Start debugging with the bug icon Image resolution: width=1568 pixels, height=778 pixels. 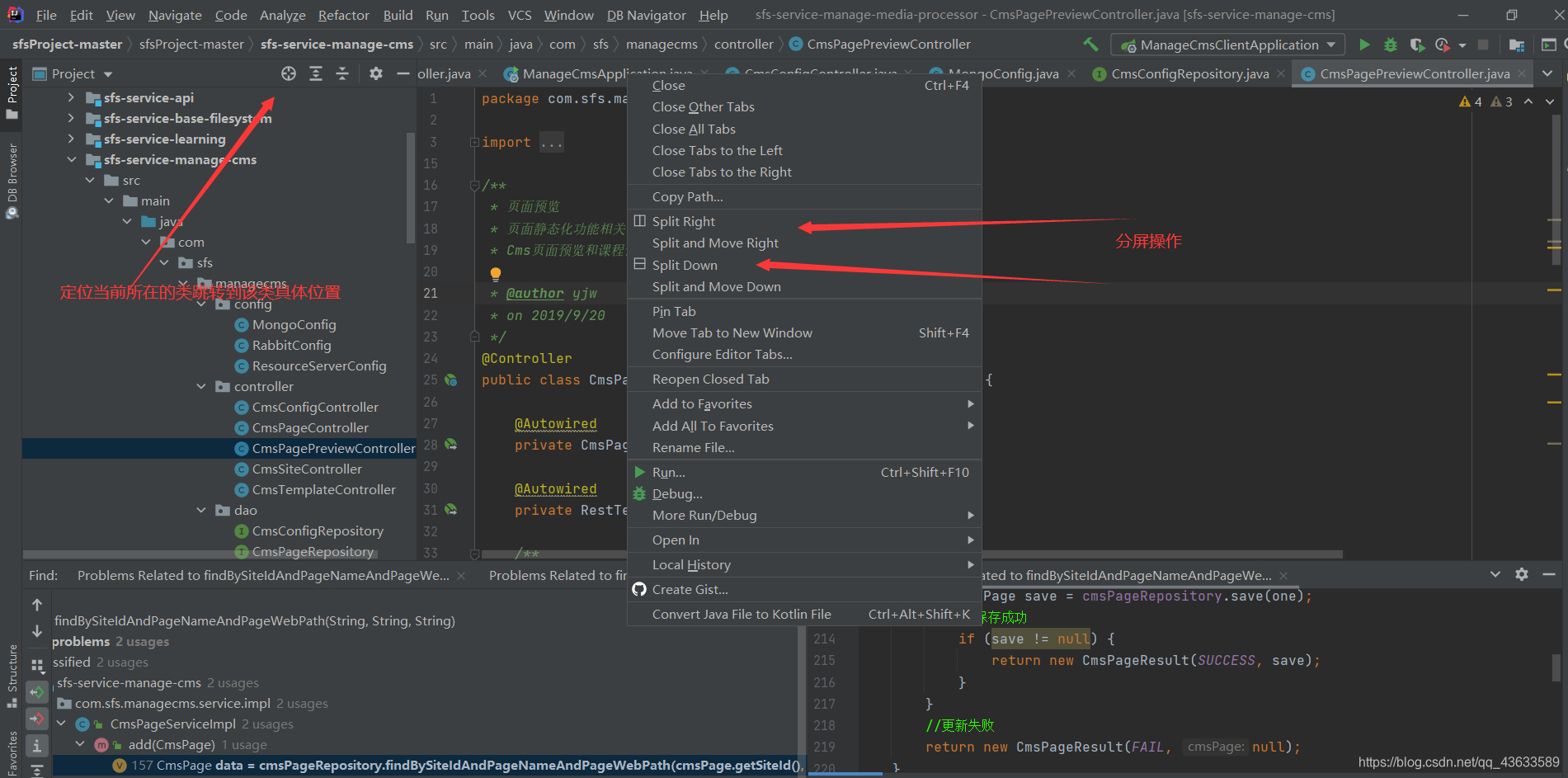(1391, 45)
